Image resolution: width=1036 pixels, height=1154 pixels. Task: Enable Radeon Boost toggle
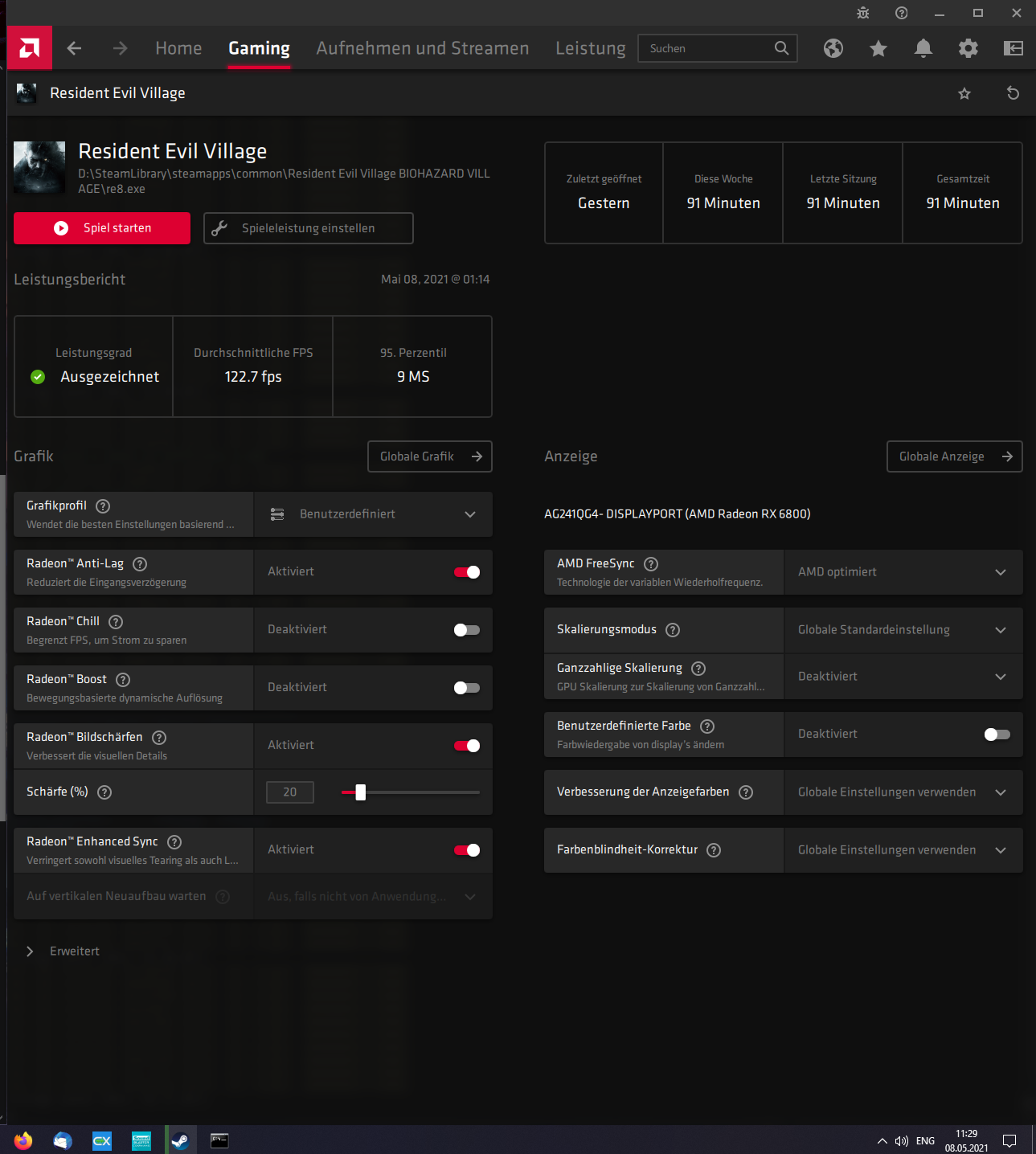coord(467,688)
